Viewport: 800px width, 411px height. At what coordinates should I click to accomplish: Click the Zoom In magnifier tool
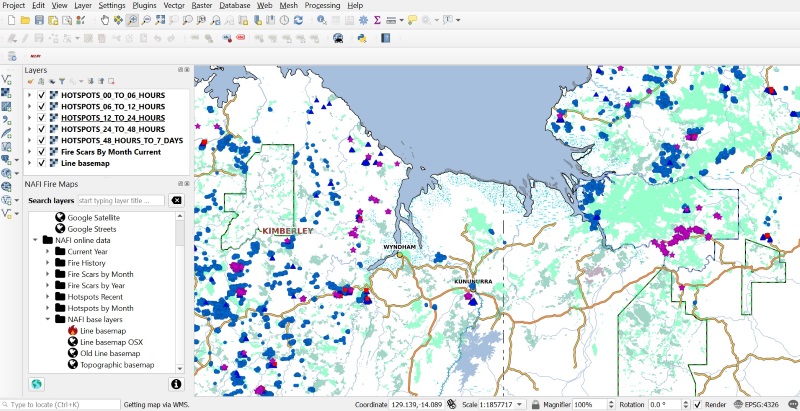tap(132, 20)
